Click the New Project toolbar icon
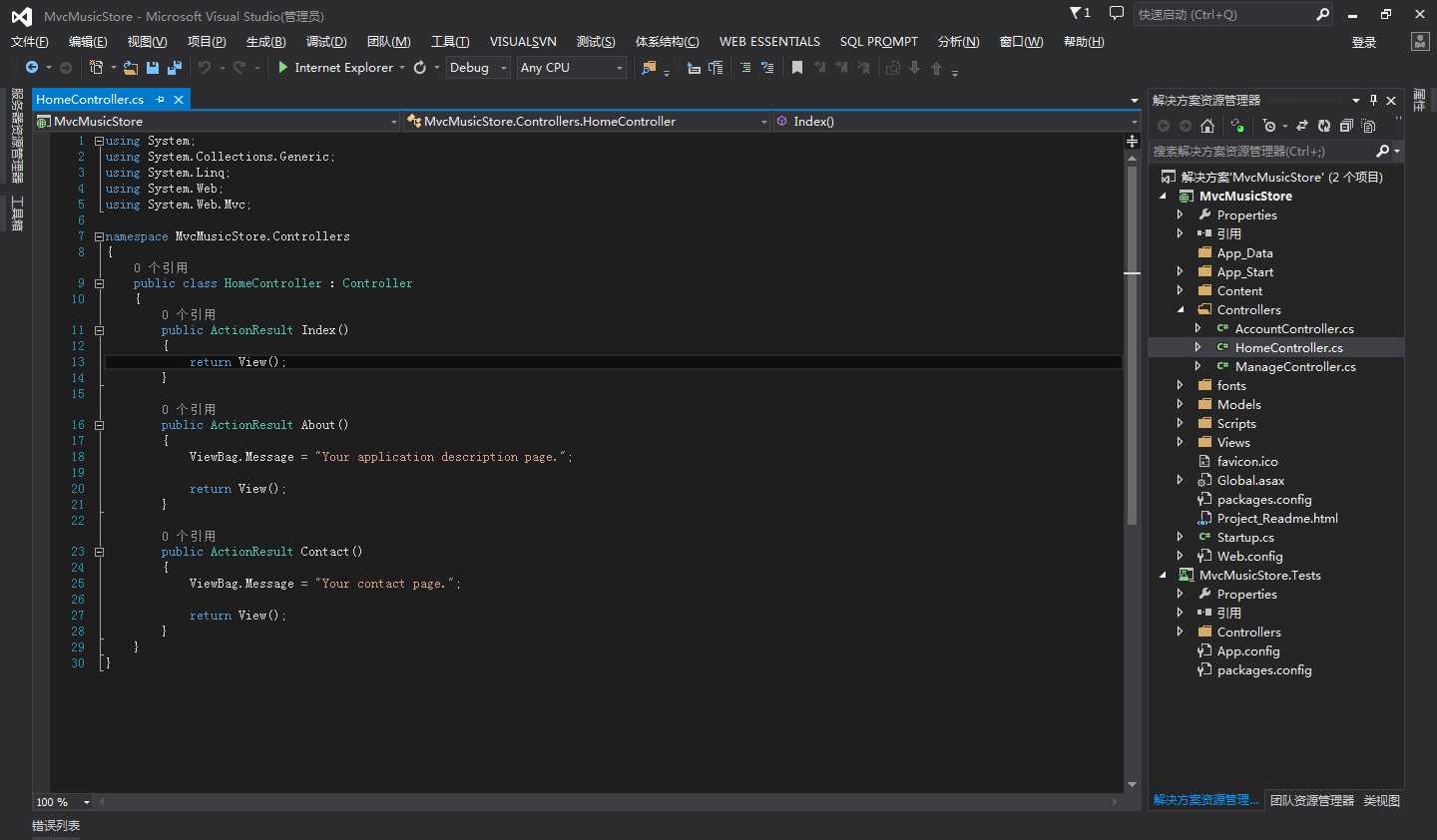 click(96, 68)
